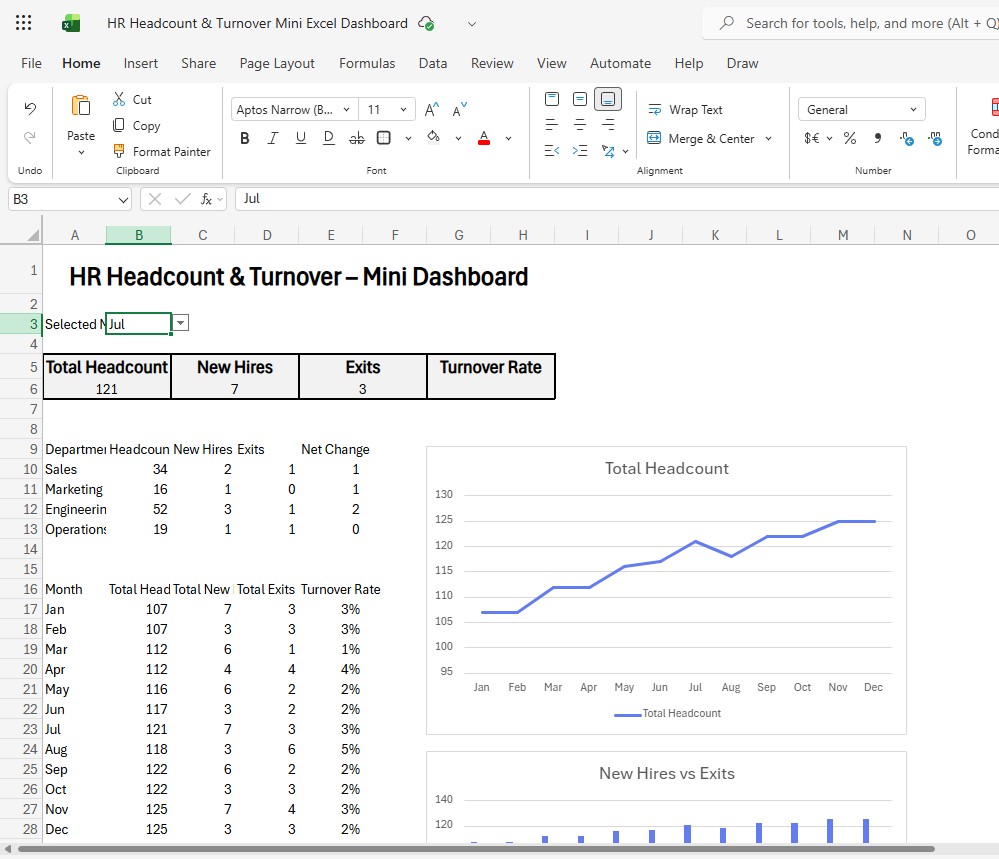
Task: Toggle Bold formatting
Action: pyautogui.click(x=244, y=138)
